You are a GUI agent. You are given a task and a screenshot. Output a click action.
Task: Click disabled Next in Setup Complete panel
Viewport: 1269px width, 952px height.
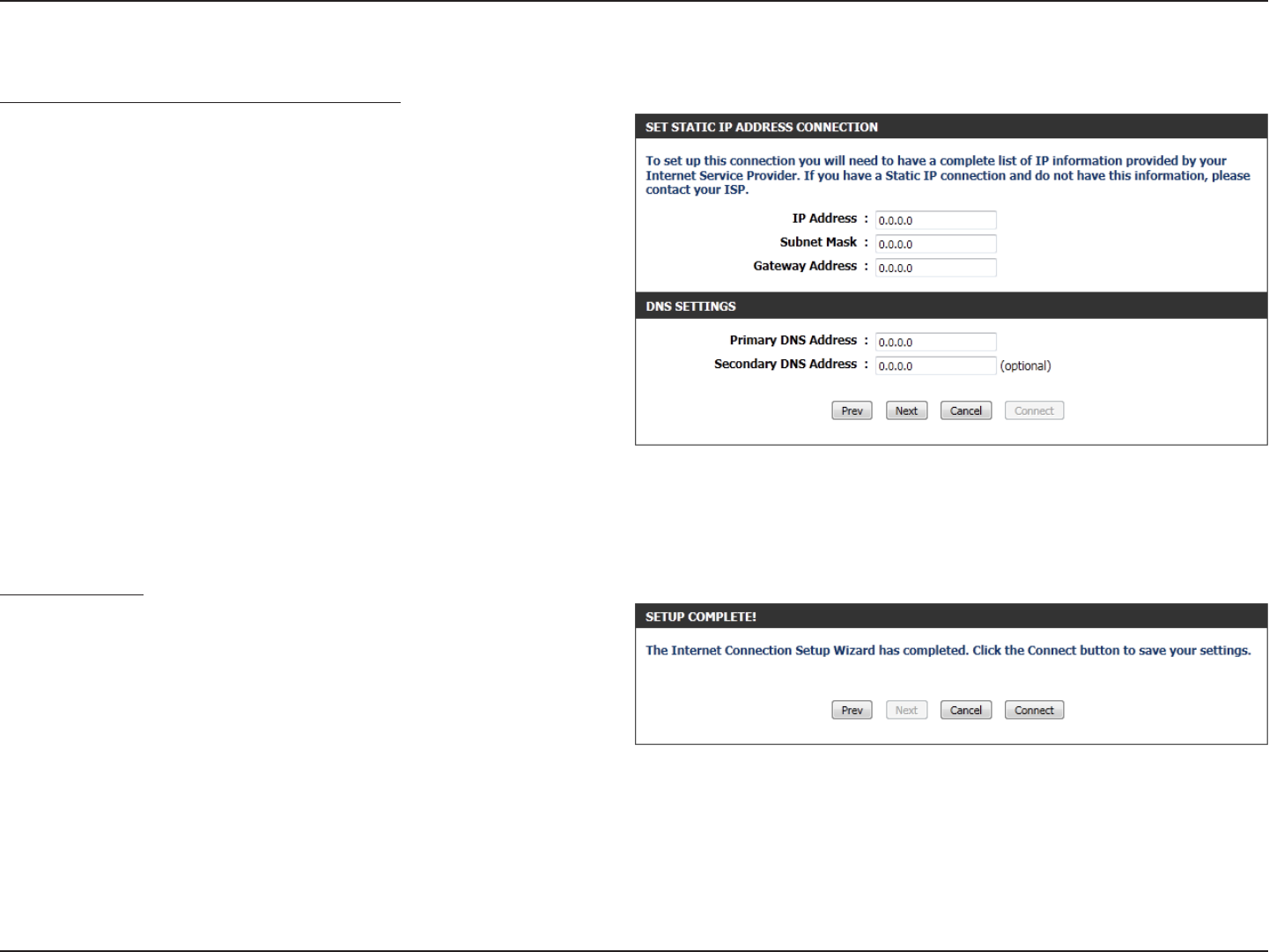tap(906, 711)
